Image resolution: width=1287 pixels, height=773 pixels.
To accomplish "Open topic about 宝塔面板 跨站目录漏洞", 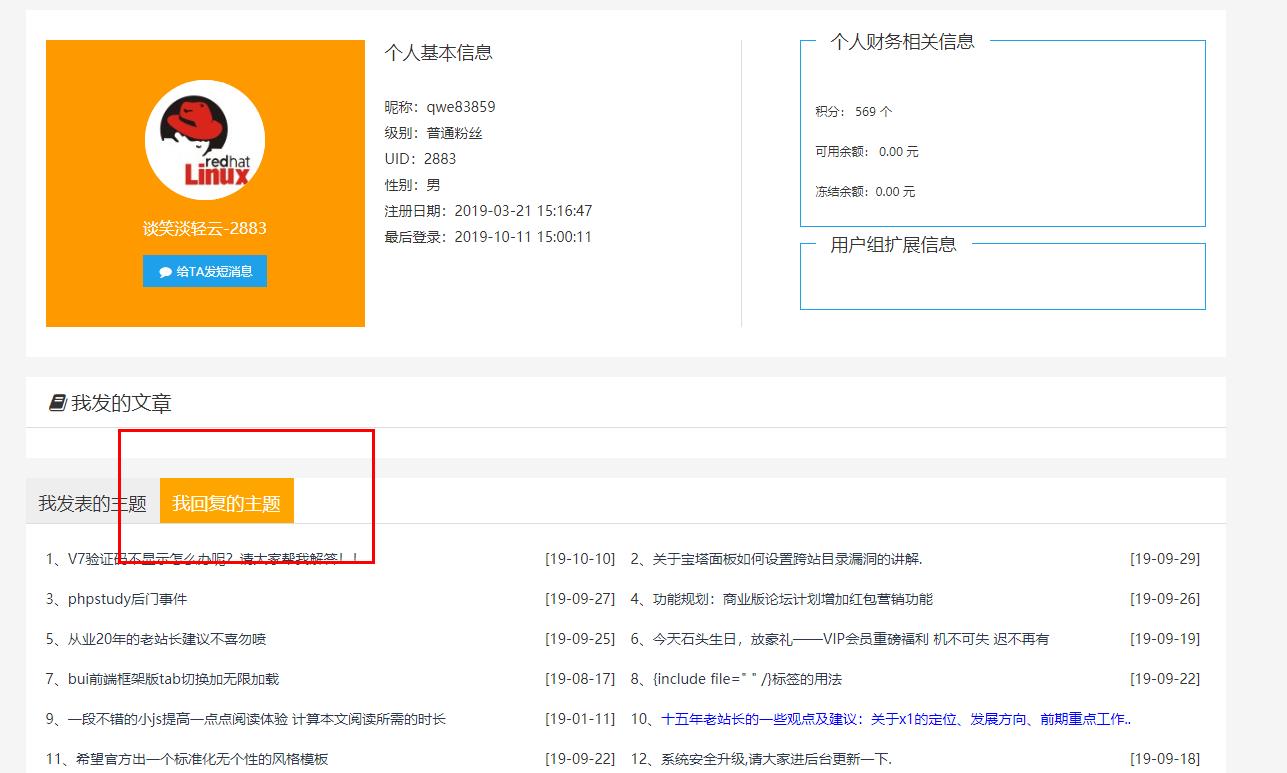I will 786,559.
